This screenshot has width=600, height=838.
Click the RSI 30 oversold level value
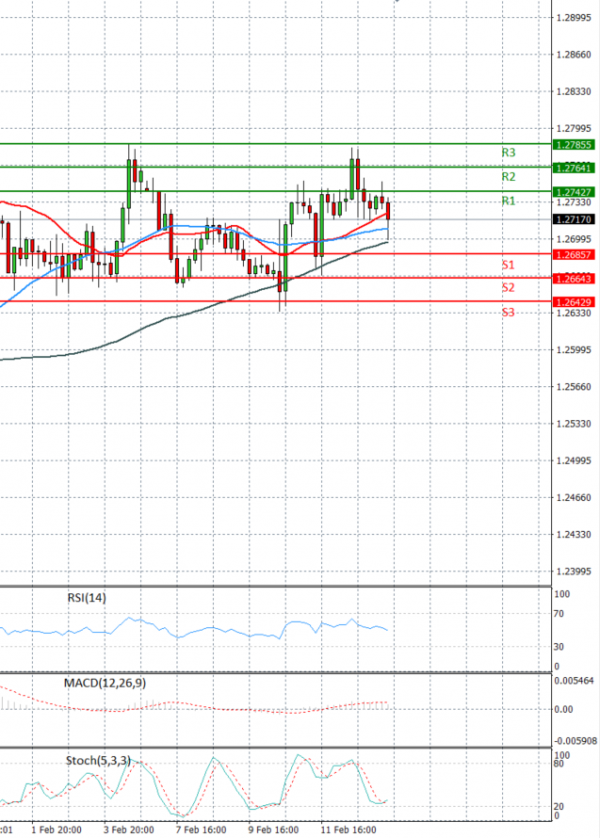[x=559, y=647]
